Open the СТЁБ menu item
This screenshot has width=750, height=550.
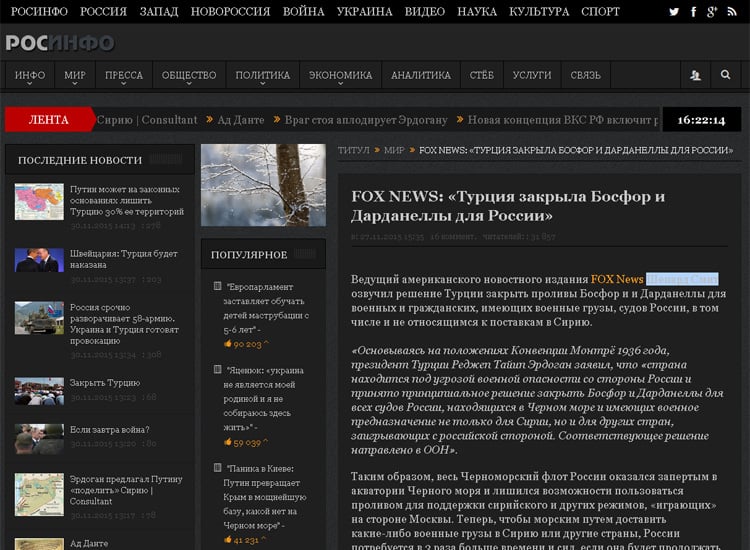point(482,76)
